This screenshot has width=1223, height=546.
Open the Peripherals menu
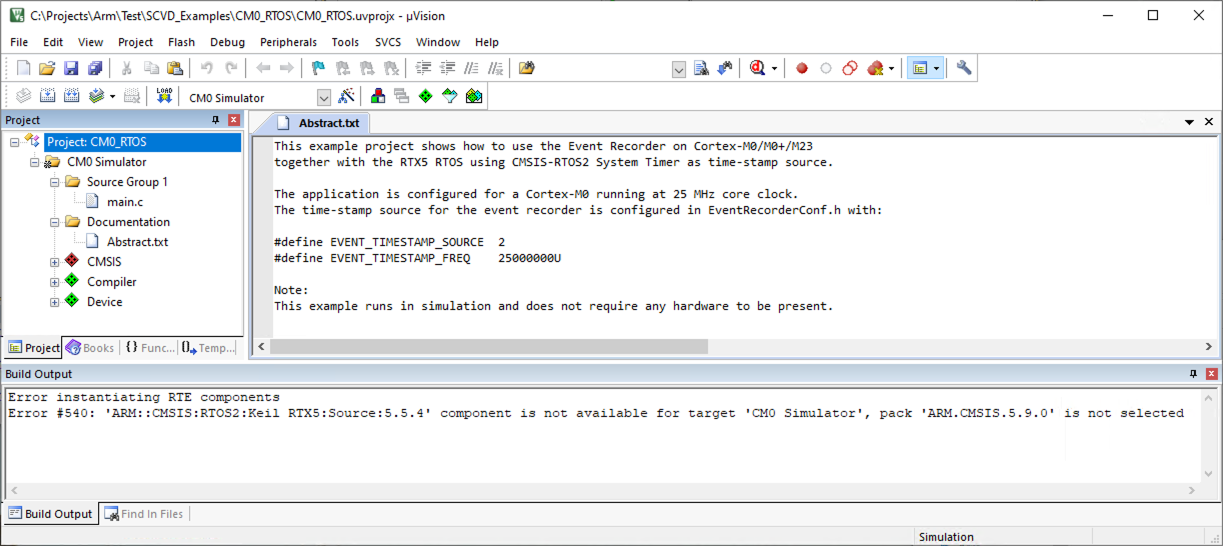point(288,42)
